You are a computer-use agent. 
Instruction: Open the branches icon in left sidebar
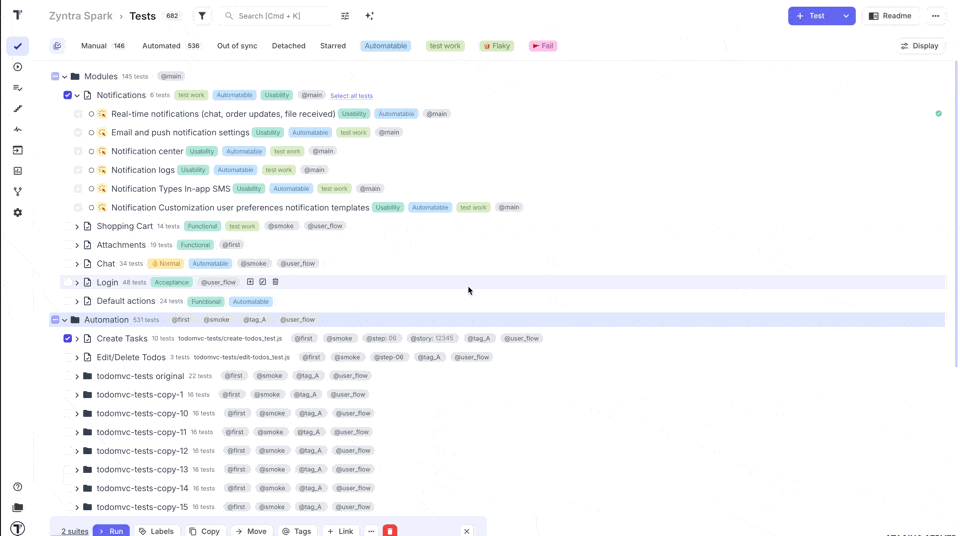click(x=17, y=192)
